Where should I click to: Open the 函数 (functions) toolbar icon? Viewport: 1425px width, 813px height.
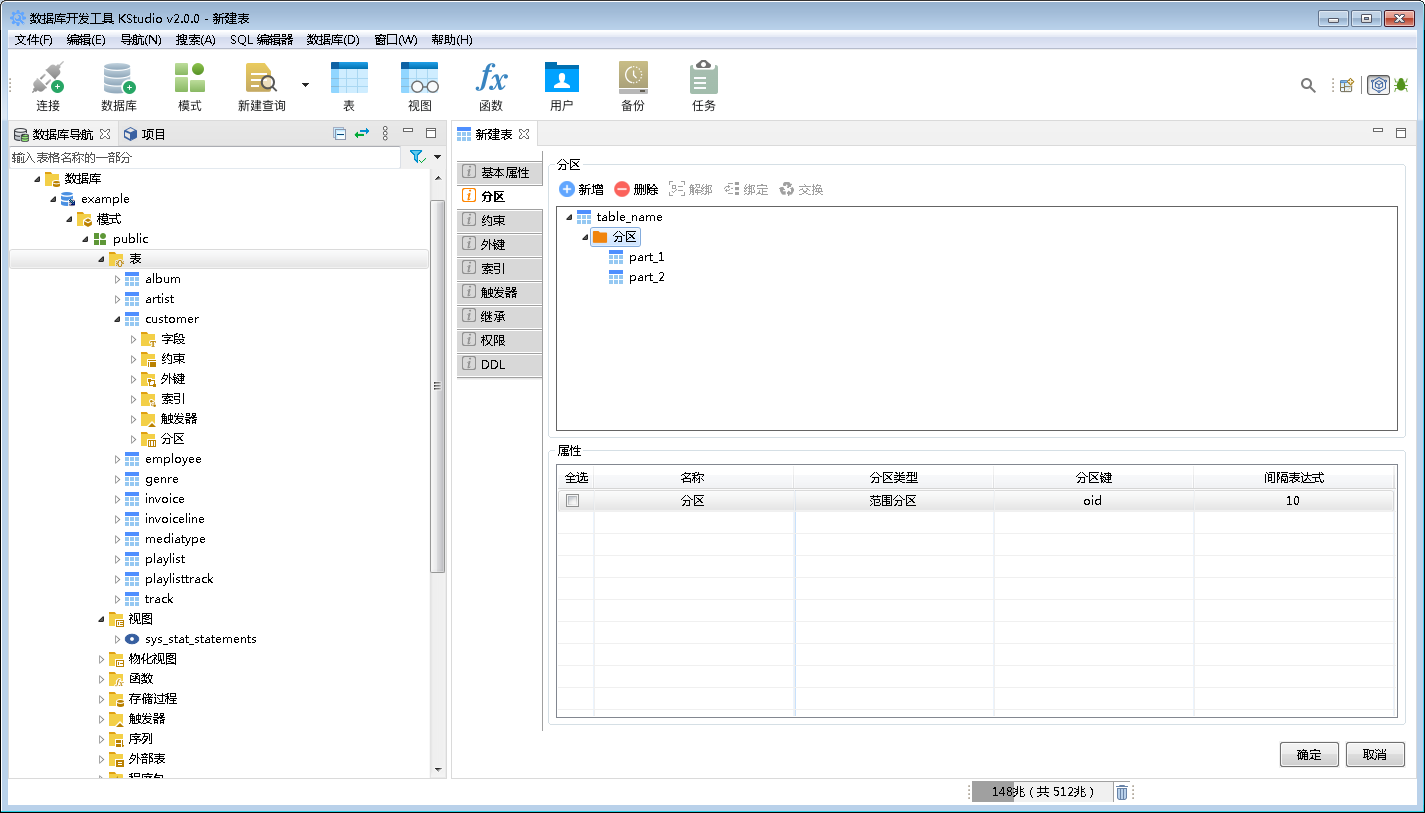point(491,84)
